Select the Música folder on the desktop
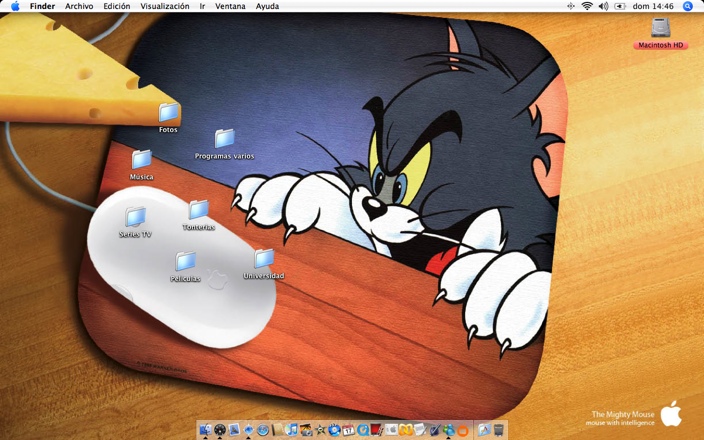704x440 pixels. point(141,159)
